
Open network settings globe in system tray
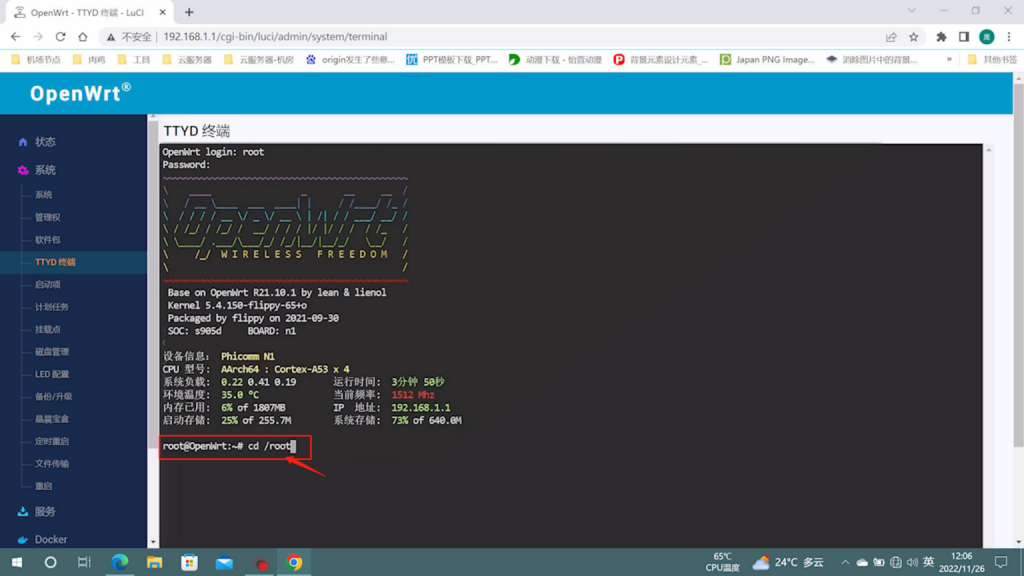[896, 562]
